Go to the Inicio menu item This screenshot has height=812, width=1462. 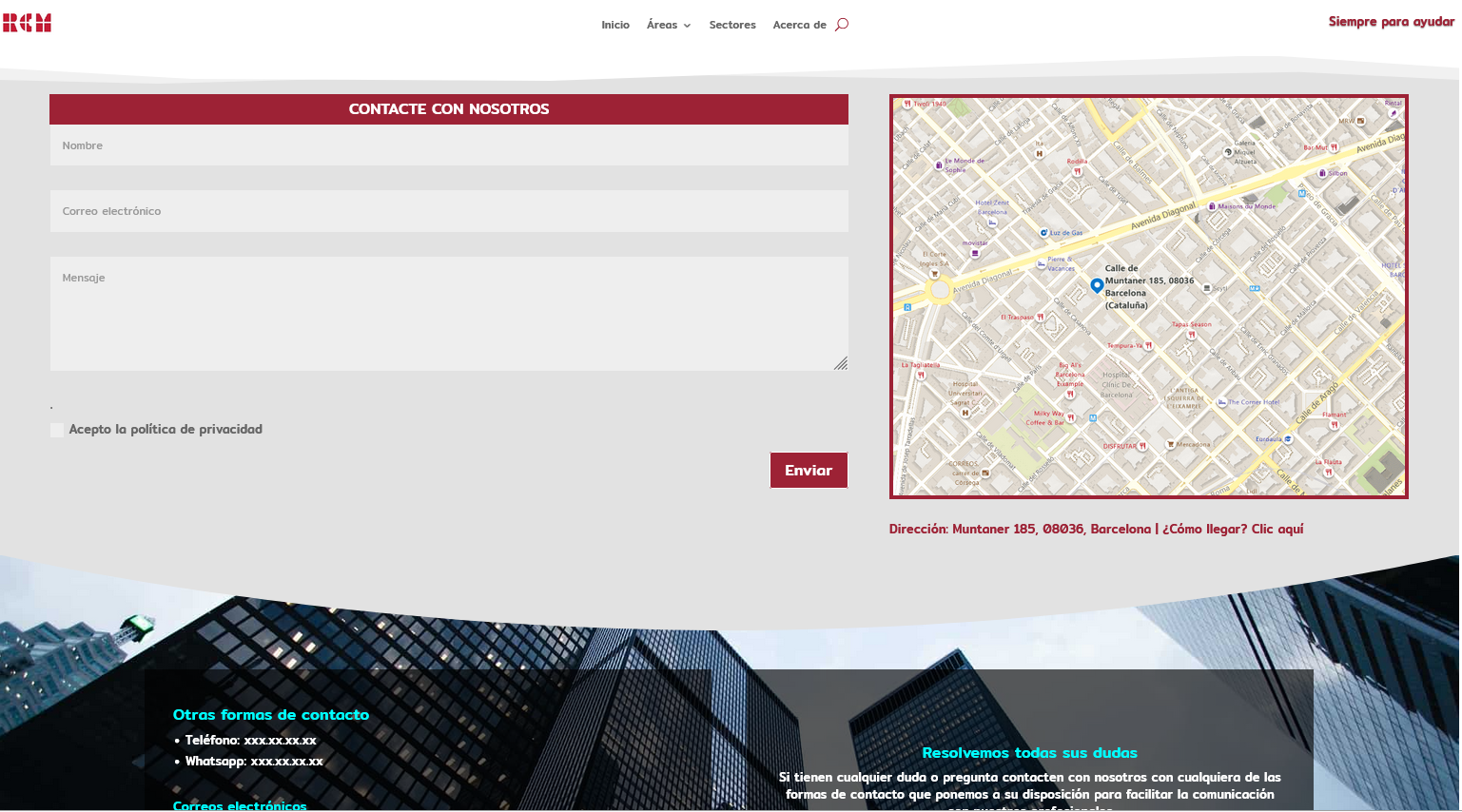[x=615, y=25]
